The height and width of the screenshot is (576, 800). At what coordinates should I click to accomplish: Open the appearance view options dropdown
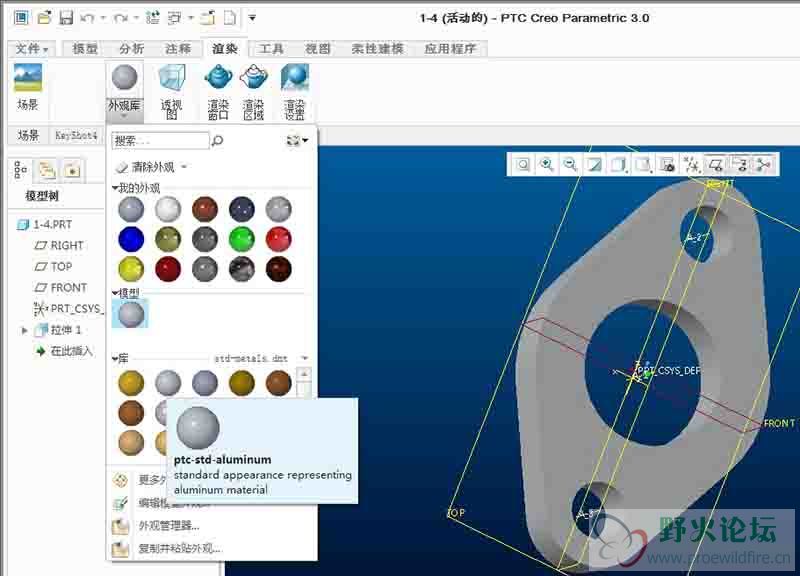pos(297,140)
